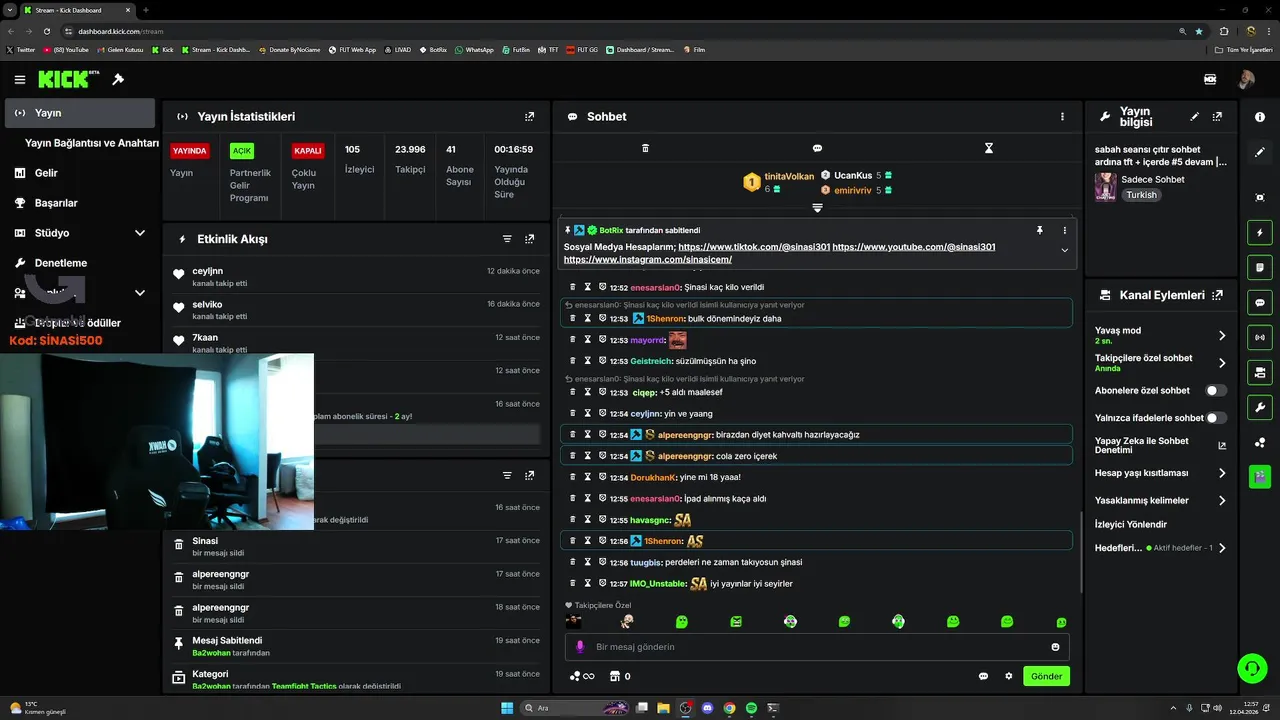The width and height of the screenshot is (1280, 720).
Task: Click the lightning bolt icon in right sidebar
Action: pyautogui.click(x=1260, y=233)
